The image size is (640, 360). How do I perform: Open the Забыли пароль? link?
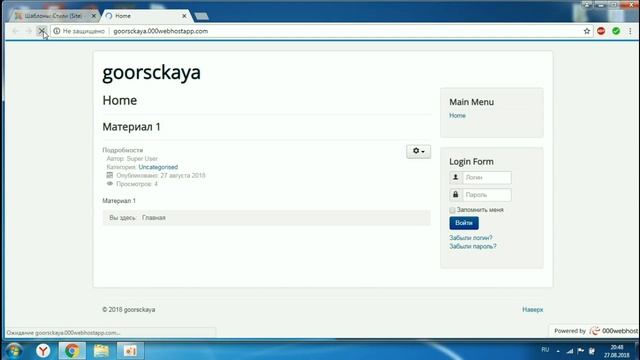coord(473,246)
